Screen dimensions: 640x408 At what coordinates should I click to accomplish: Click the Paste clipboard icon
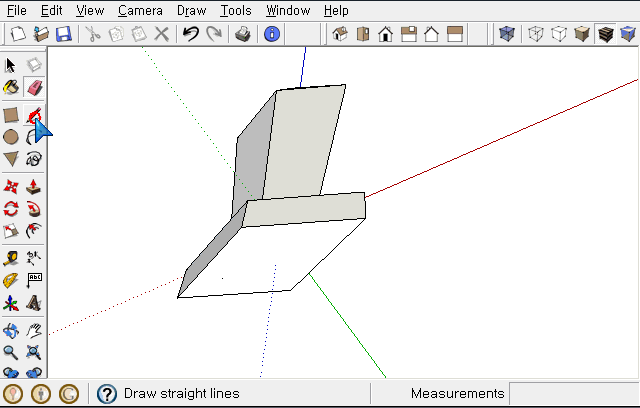tap(139, 34)
